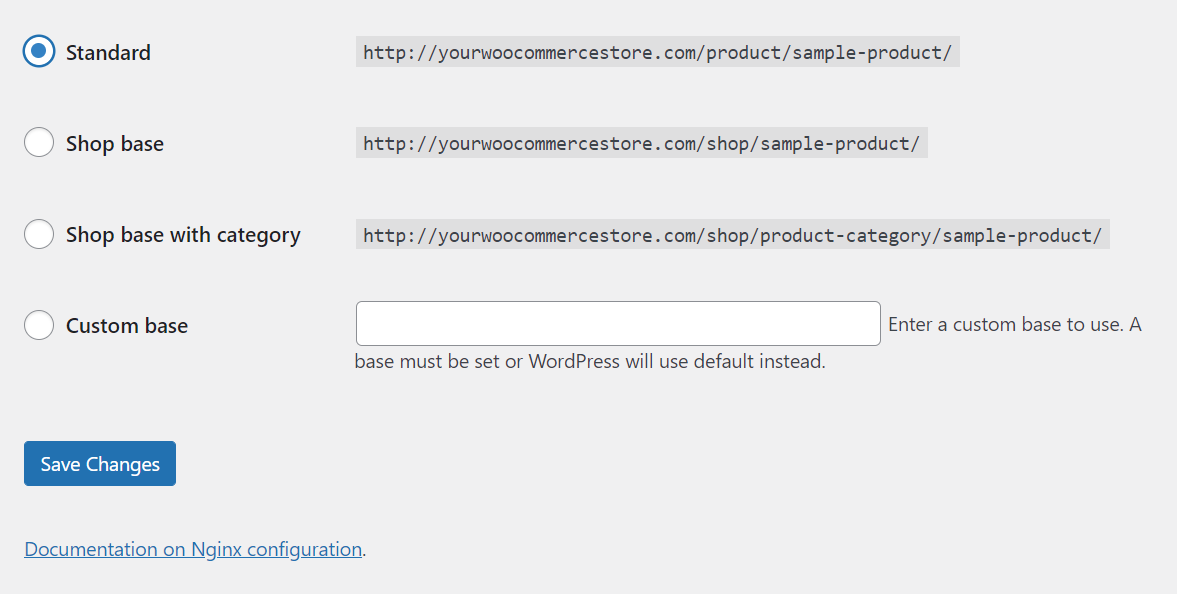Viewport: 1177px width, 594px height.
Task: Click the /shop/product-category/sample-product/ example URL
Action: click(x=732, y=236)
